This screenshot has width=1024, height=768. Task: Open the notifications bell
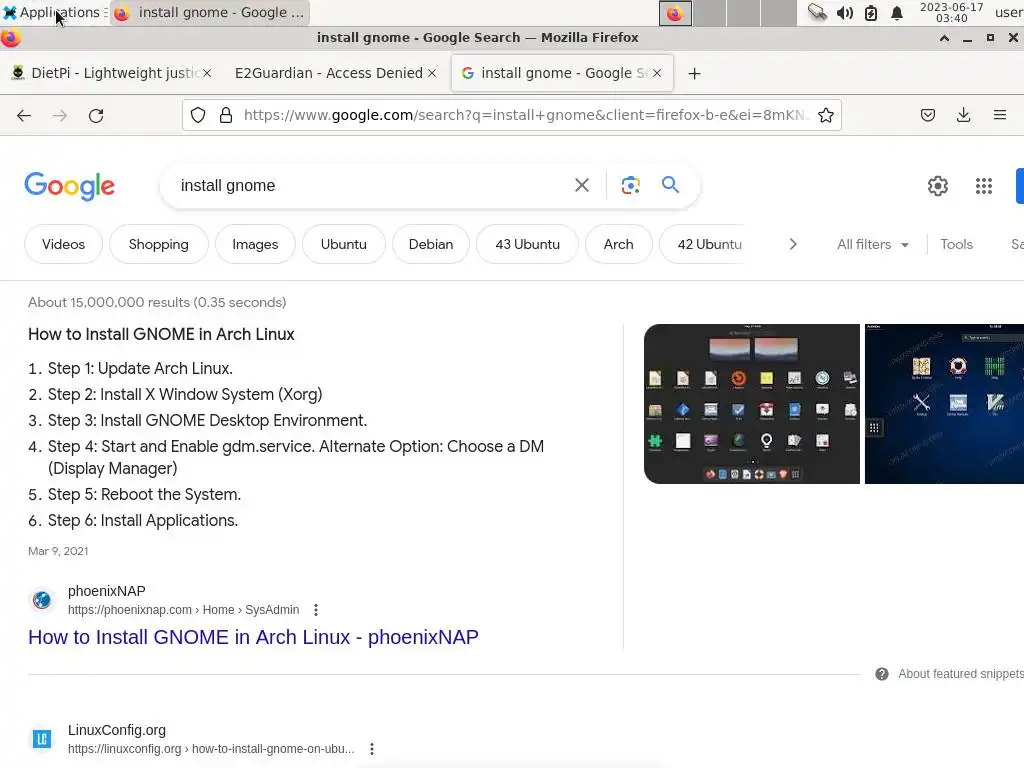(897, 13)
